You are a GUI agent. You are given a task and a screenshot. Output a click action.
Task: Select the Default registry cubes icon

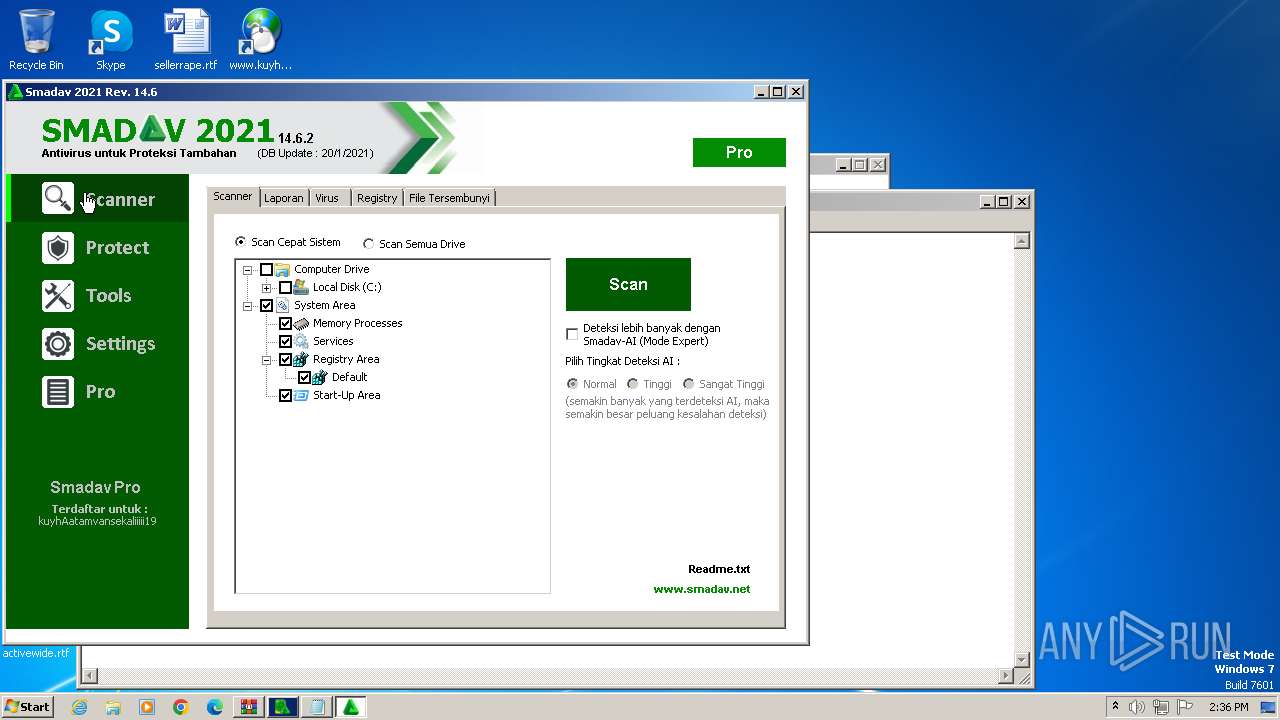coord(320,377)
